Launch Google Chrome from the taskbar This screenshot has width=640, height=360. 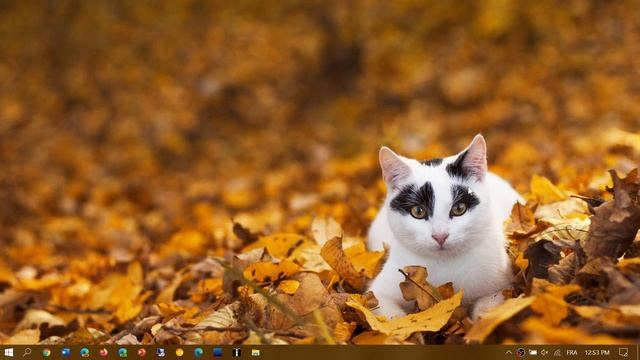click(46, 352)
